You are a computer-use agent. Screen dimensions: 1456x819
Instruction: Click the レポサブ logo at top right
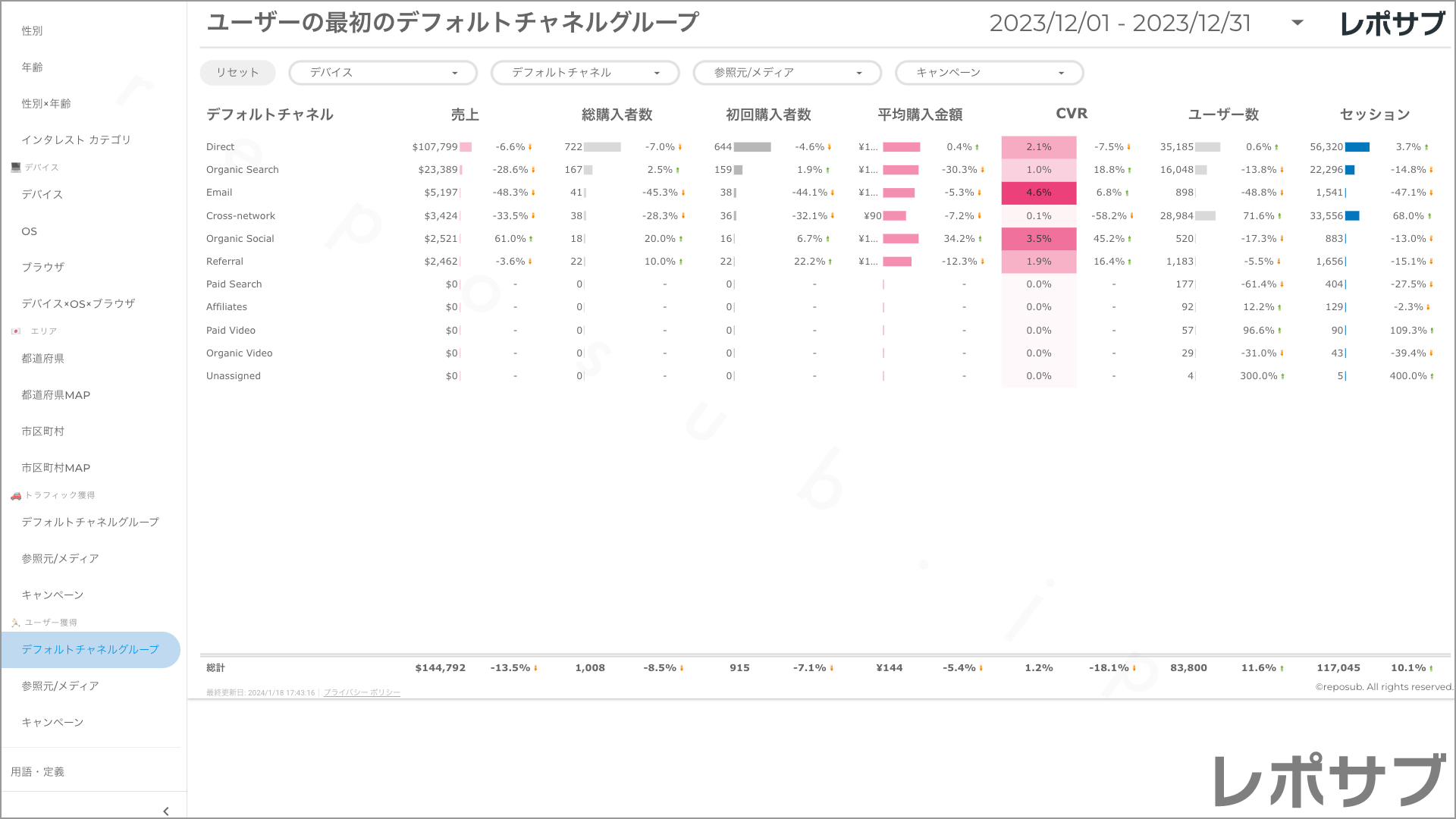[1392, 24]
